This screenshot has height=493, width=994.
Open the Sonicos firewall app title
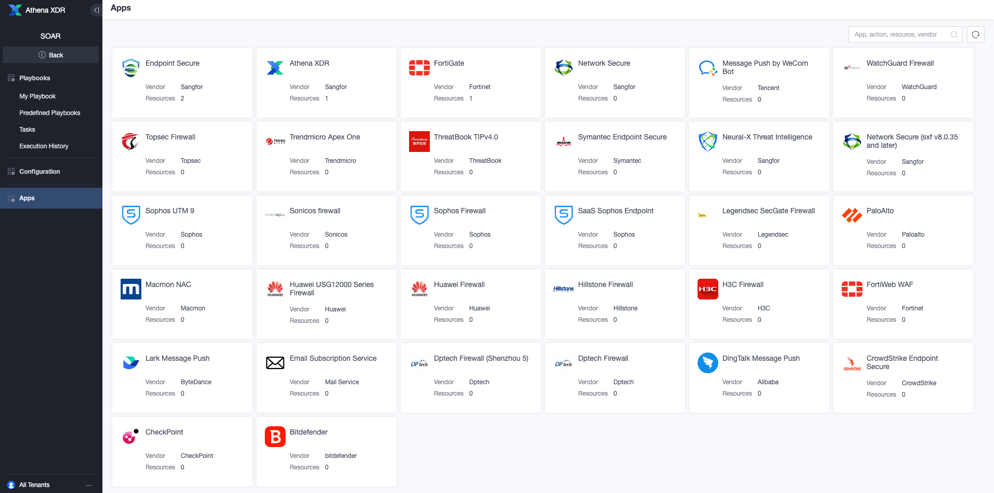point(315,211)
